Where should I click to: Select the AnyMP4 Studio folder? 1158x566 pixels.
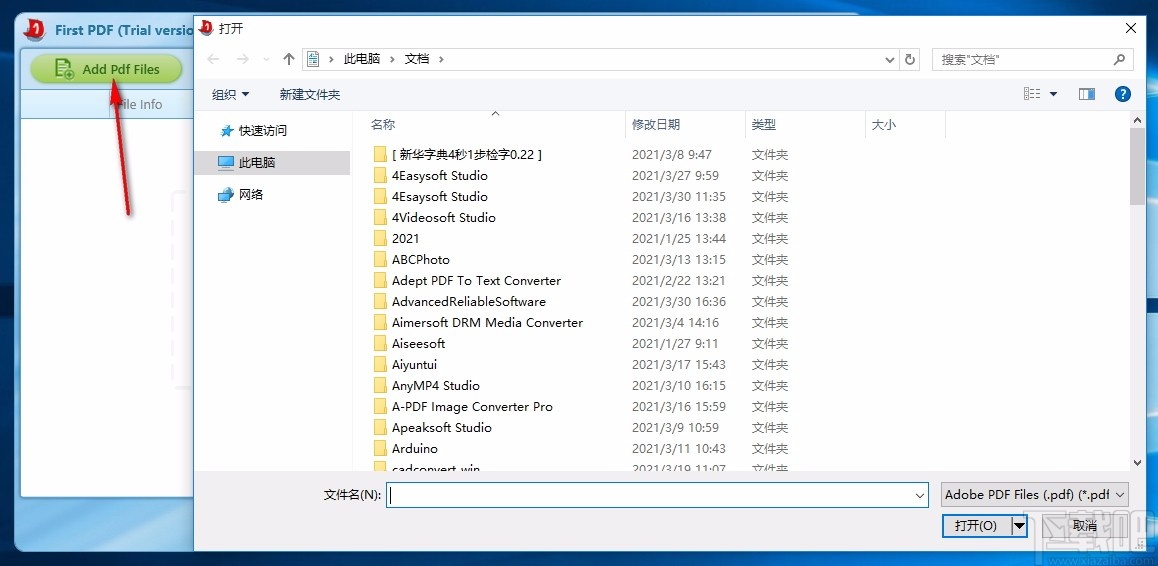(x=436, y=386)
